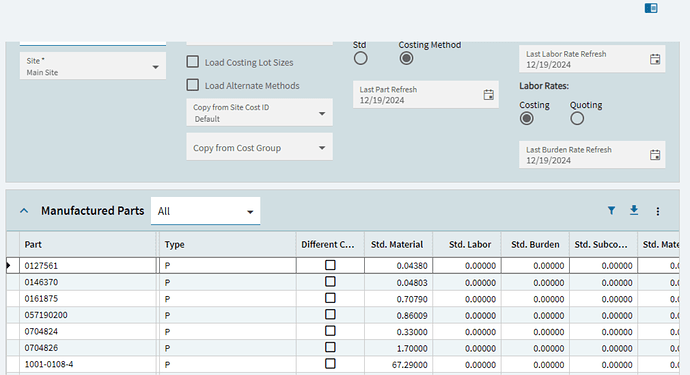Image resolution: width=690 pixels, height=375 pixels.
Task: Open the All filter dropdown for Manufactured Parts
Action: tap(206, 211)
